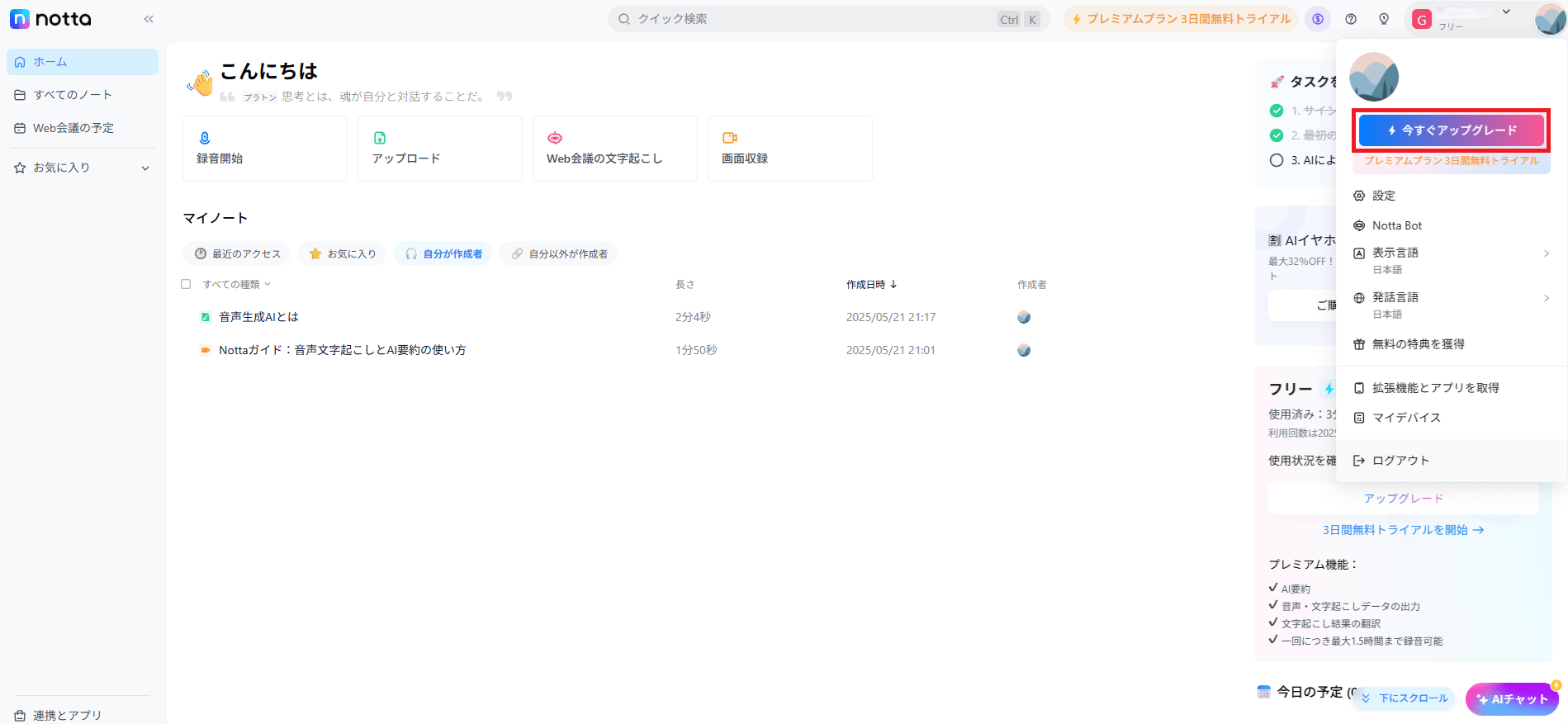Click the 今日の予定 calendar icon
1568x724 pixels.
pyautogui.click(x=1263, y=692)
